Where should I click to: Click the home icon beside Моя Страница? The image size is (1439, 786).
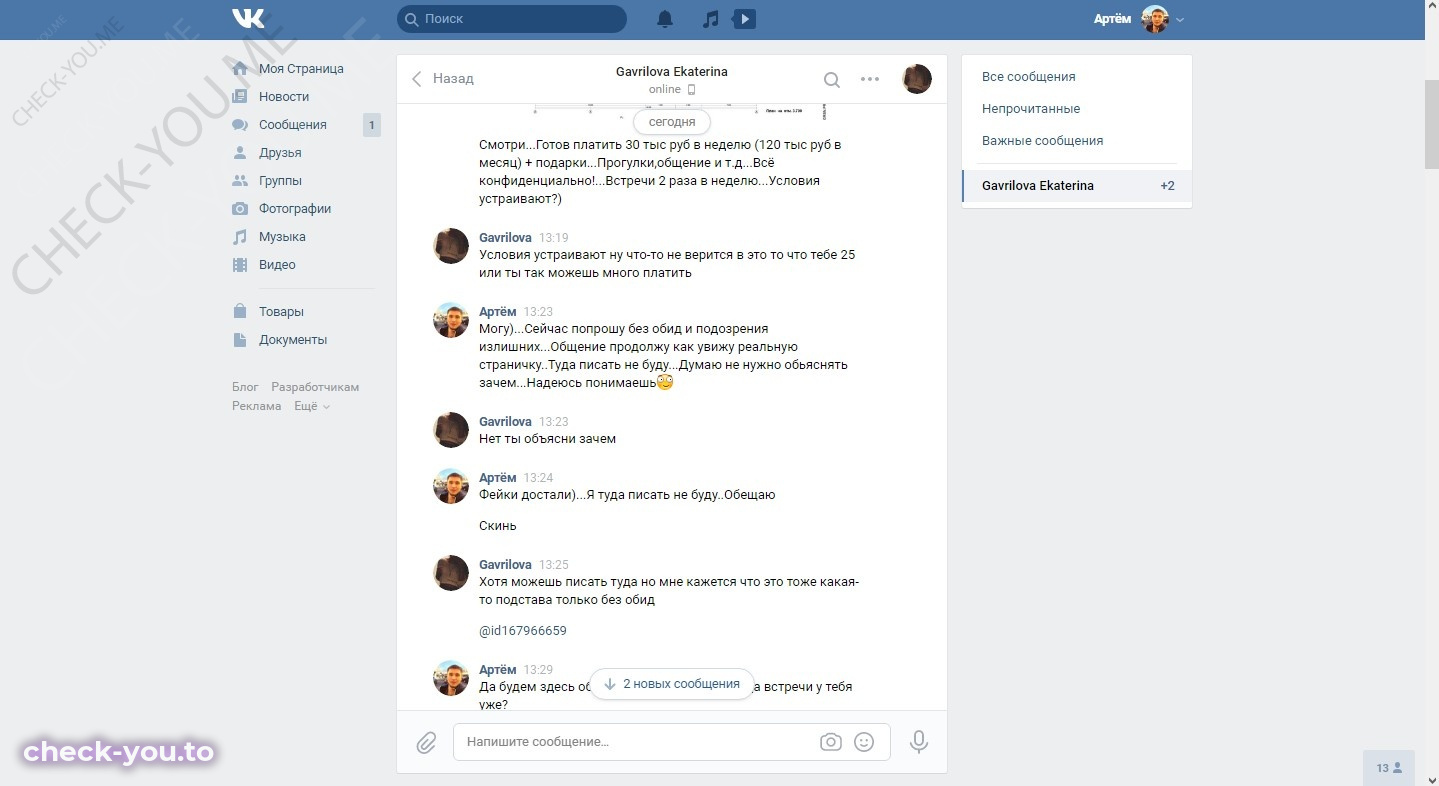pos(240,69)
